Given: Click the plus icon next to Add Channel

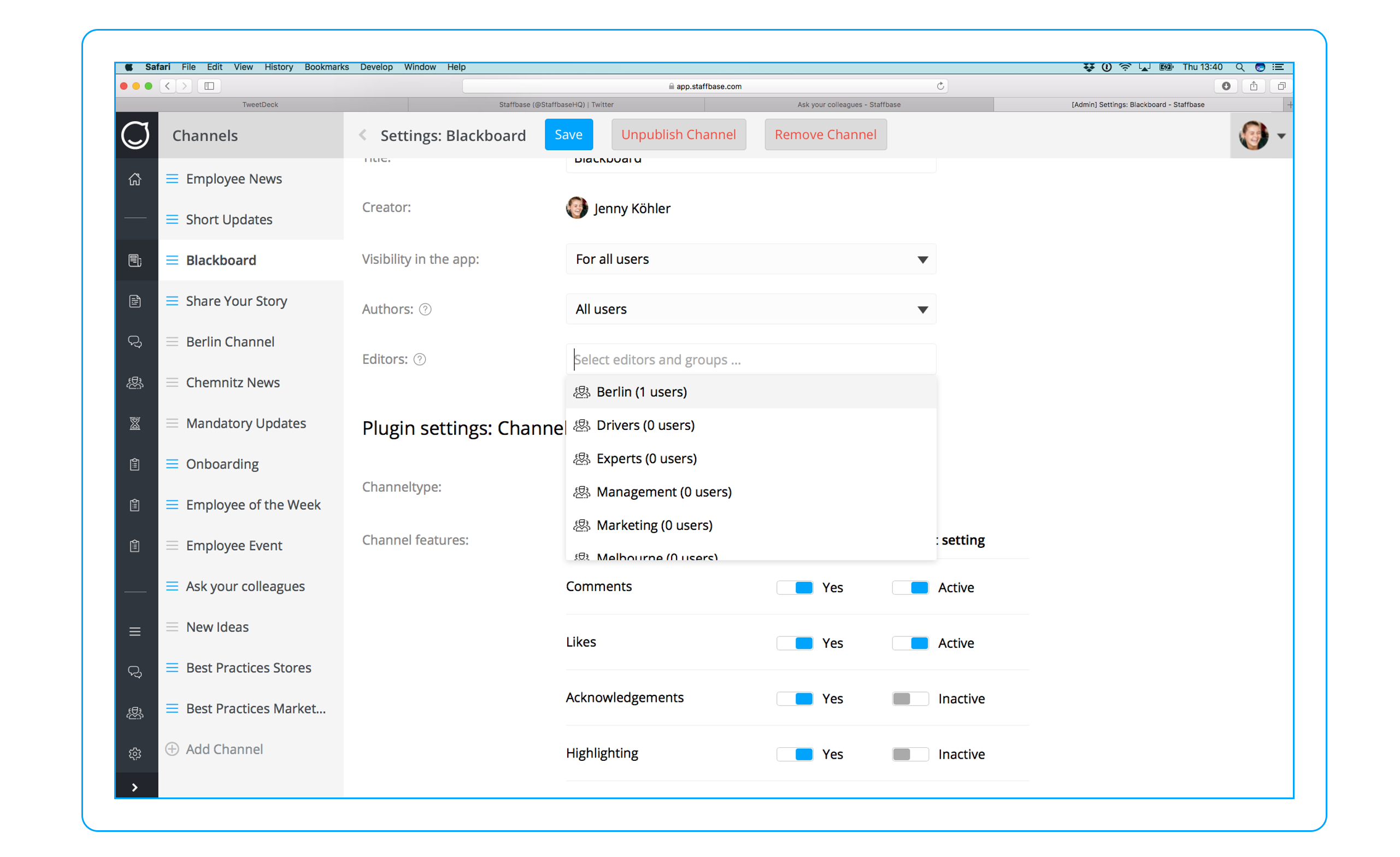Looking at the screenshot, I should pyautogui.click(x=172, y=749).
